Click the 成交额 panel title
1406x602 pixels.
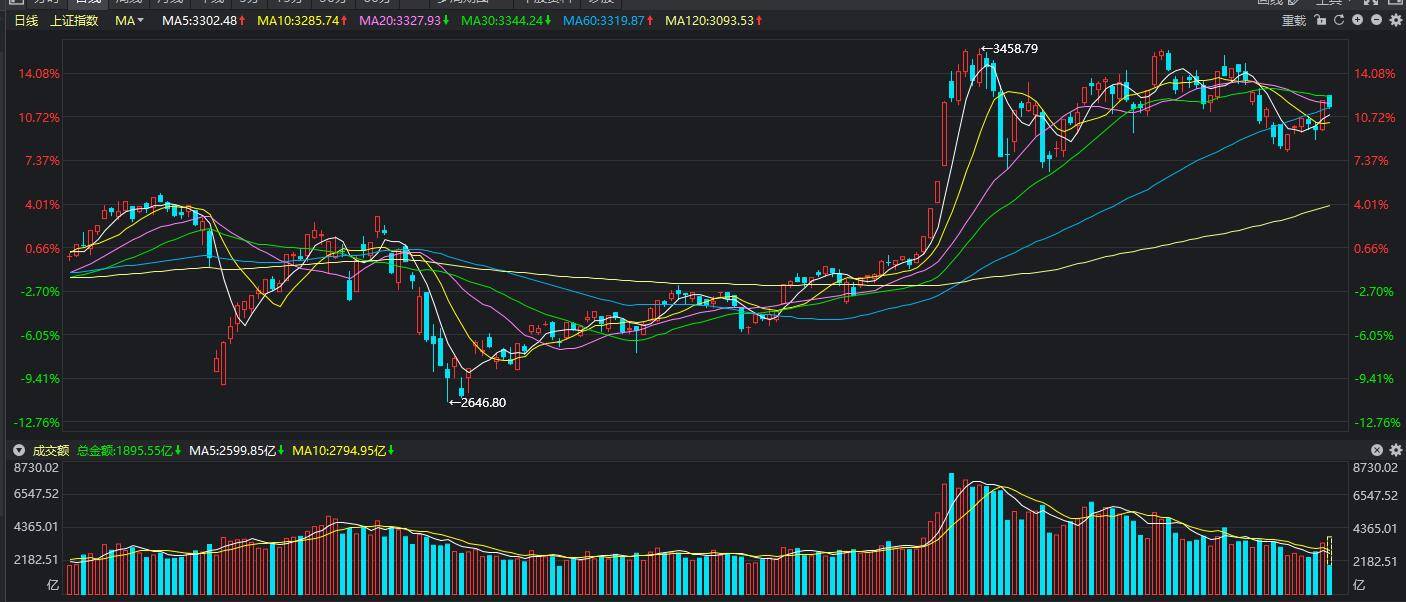51,451
